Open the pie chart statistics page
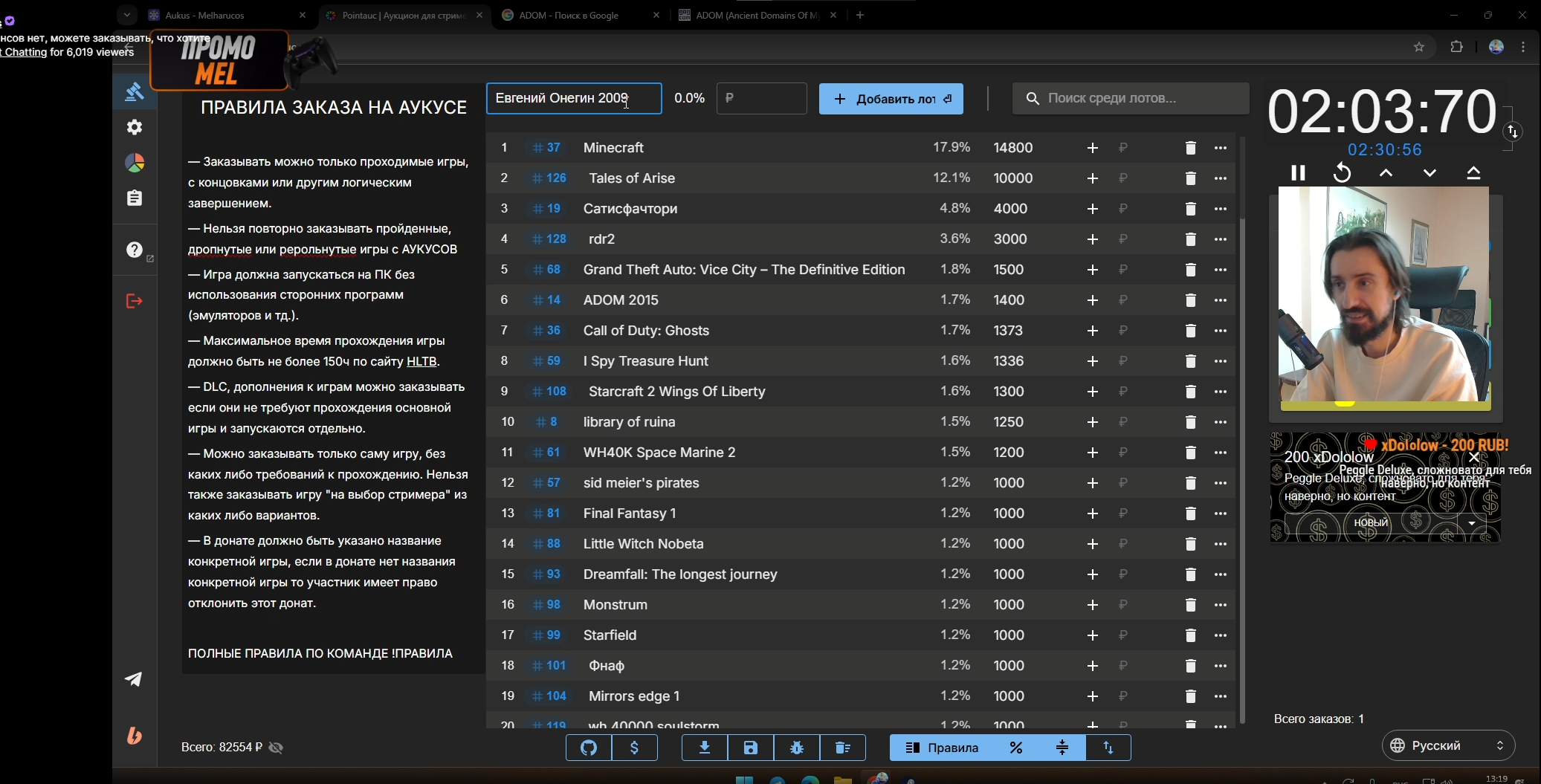The height and width of the screenshot is (784, 1541). tap(135, 163)
